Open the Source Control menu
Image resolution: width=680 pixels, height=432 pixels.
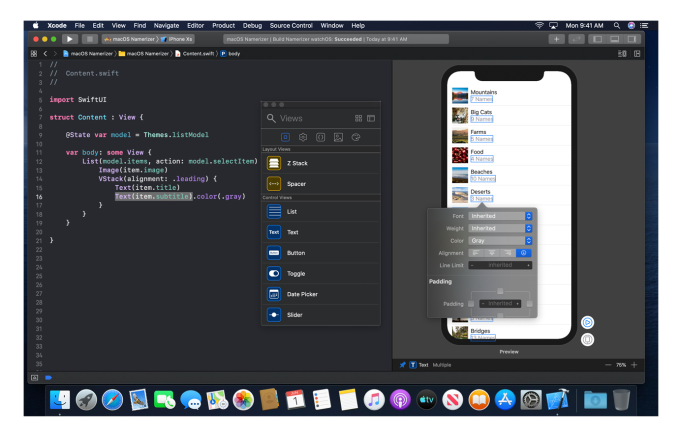pyautogui.click(x=291, y=24)
